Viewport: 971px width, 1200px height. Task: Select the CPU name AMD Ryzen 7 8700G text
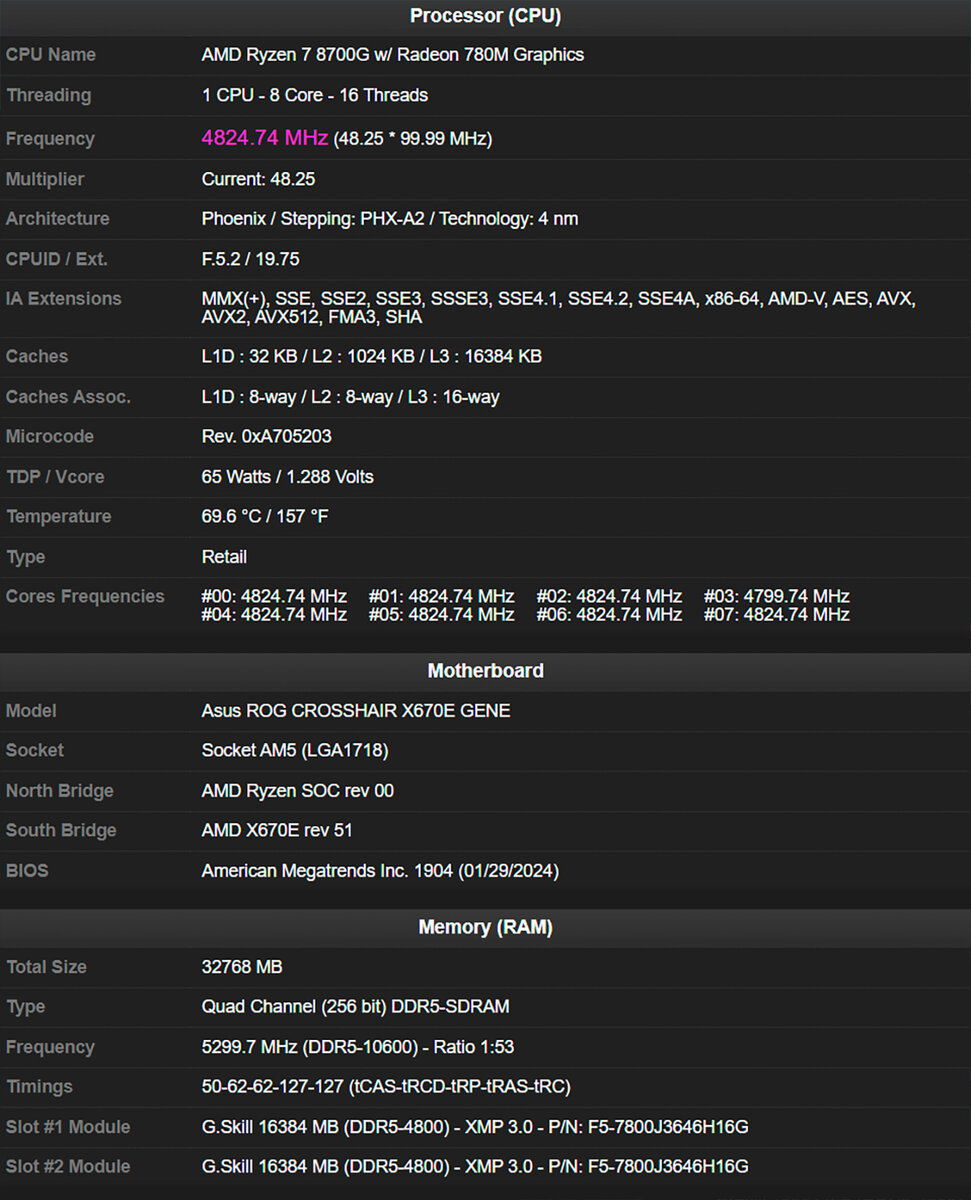tap(393, 55)
